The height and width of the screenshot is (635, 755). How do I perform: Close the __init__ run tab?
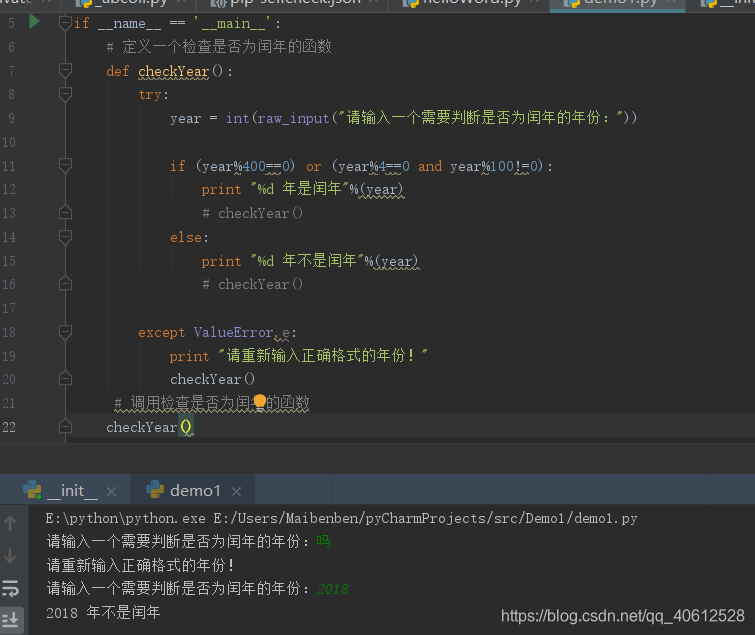pos(111,492)
